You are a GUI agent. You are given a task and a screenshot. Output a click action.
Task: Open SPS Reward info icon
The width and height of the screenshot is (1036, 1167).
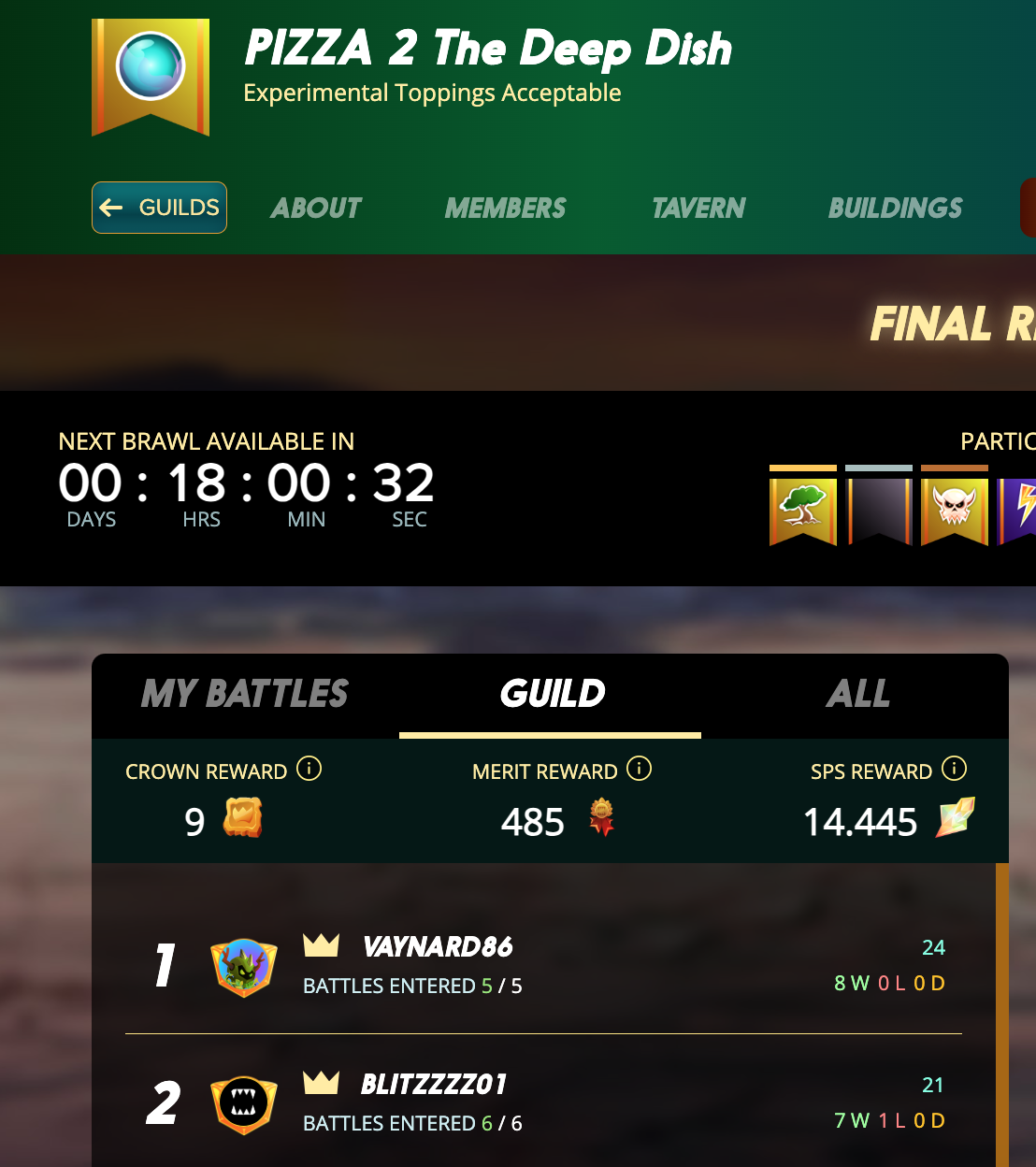point(954,769)
